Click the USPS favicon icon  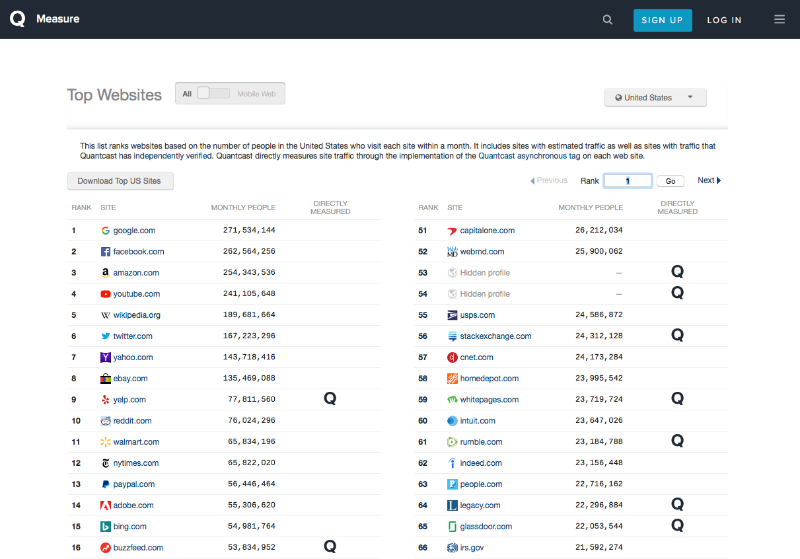point(452,315)
